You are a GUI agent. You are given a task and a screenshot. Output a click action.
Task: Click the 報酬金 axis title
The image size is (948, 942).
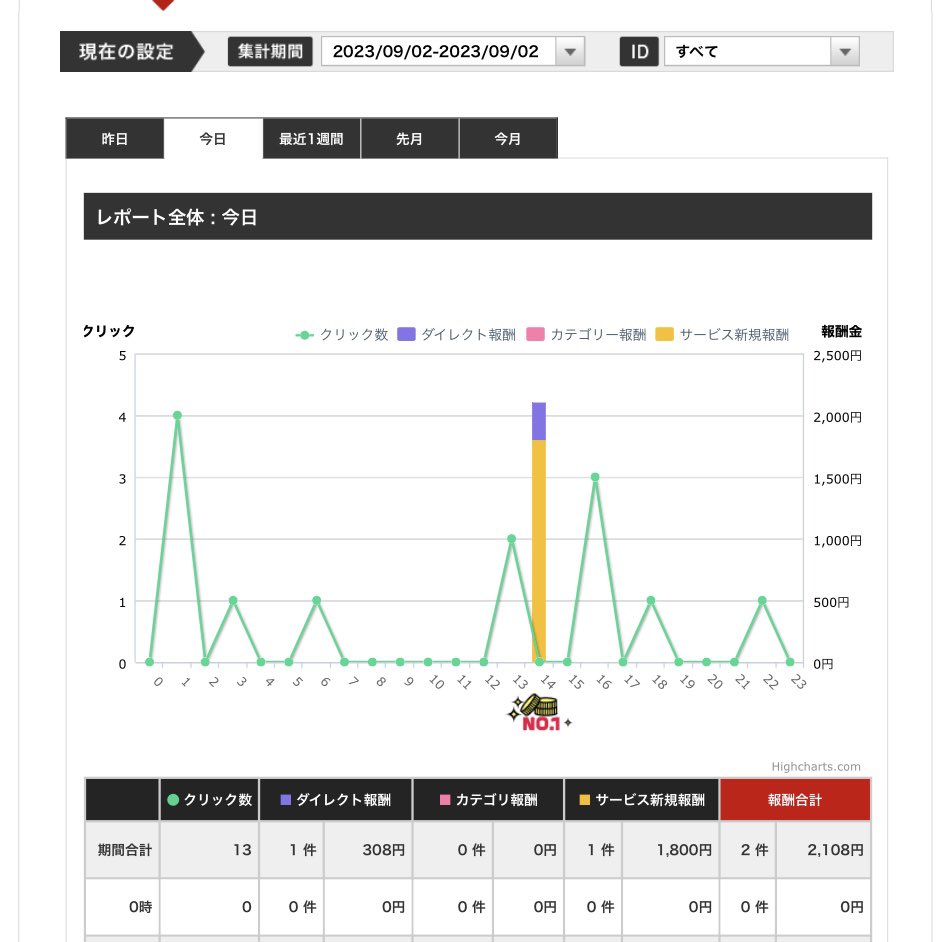point(841,331)
